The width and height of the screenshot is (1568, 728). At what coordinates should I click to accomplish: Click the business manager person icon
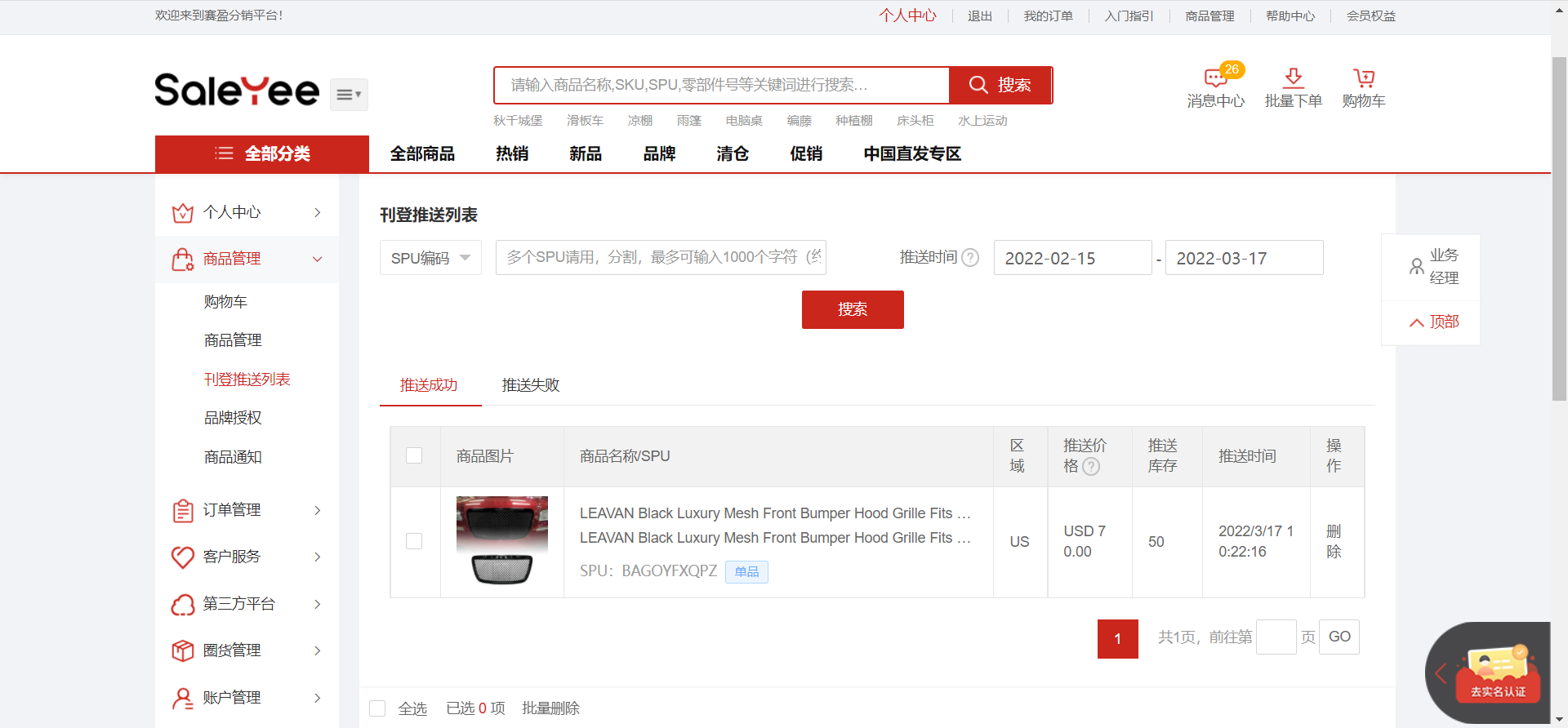1417,267
